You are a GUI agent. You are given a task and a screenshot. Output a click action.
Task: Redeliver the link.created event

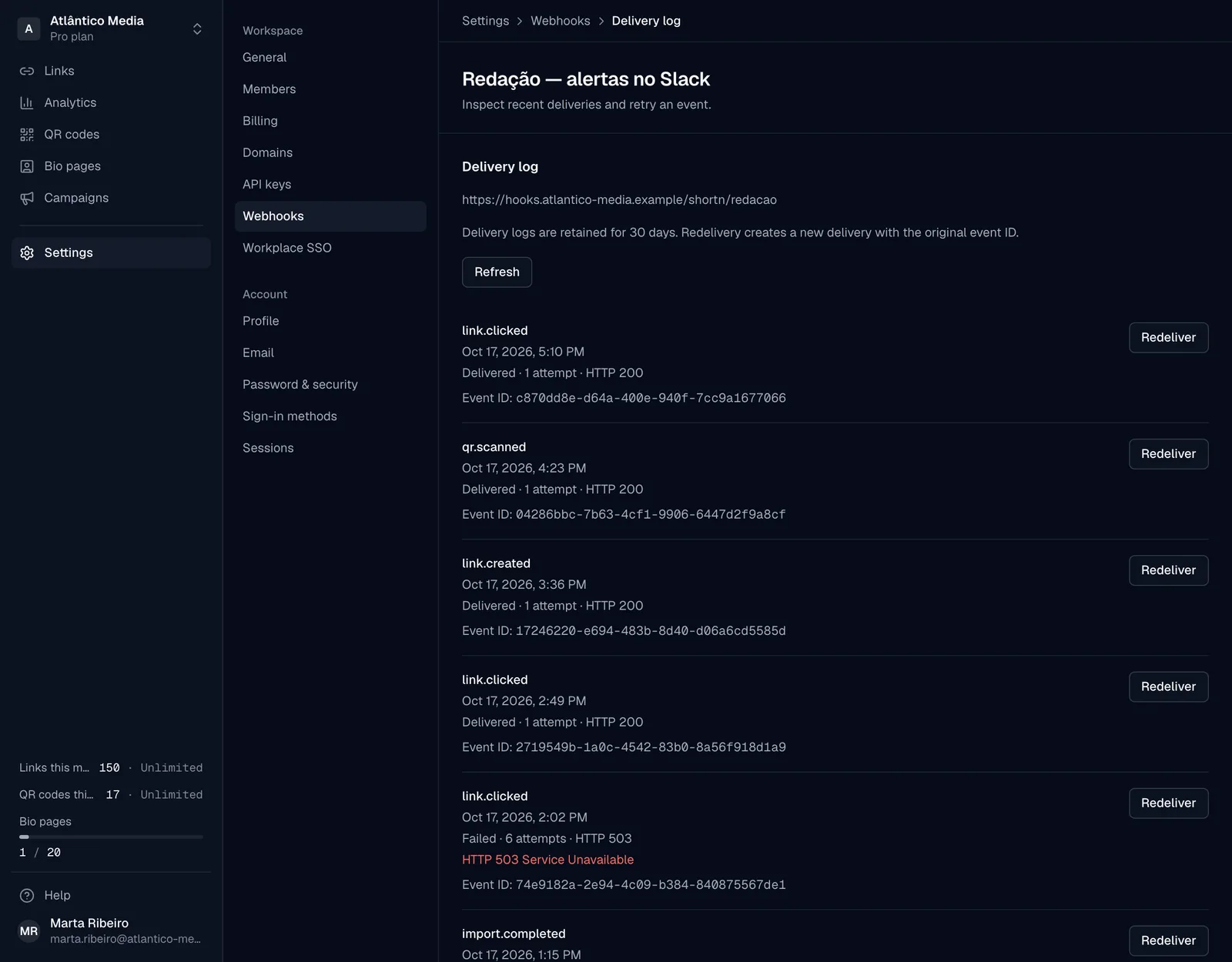tap(1168, 570)
